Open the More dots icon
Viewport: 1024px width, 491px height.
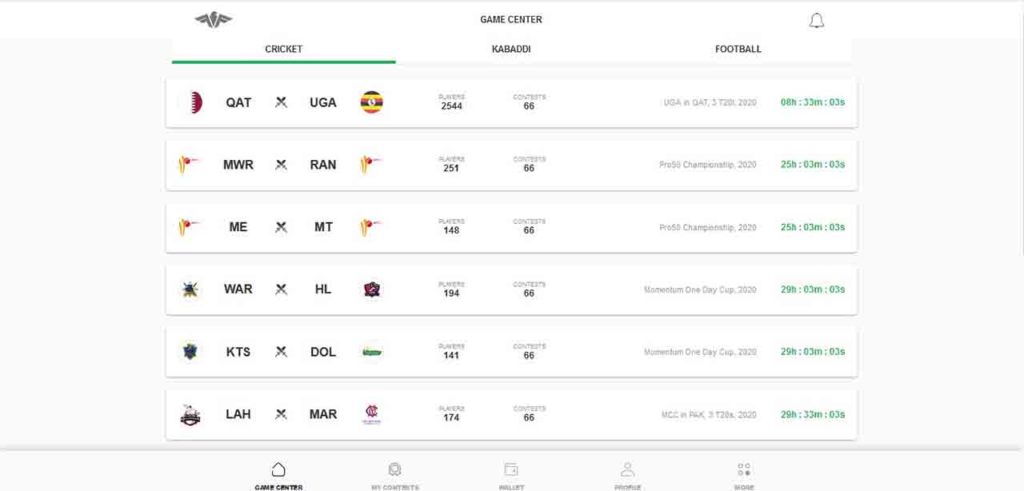744,469
